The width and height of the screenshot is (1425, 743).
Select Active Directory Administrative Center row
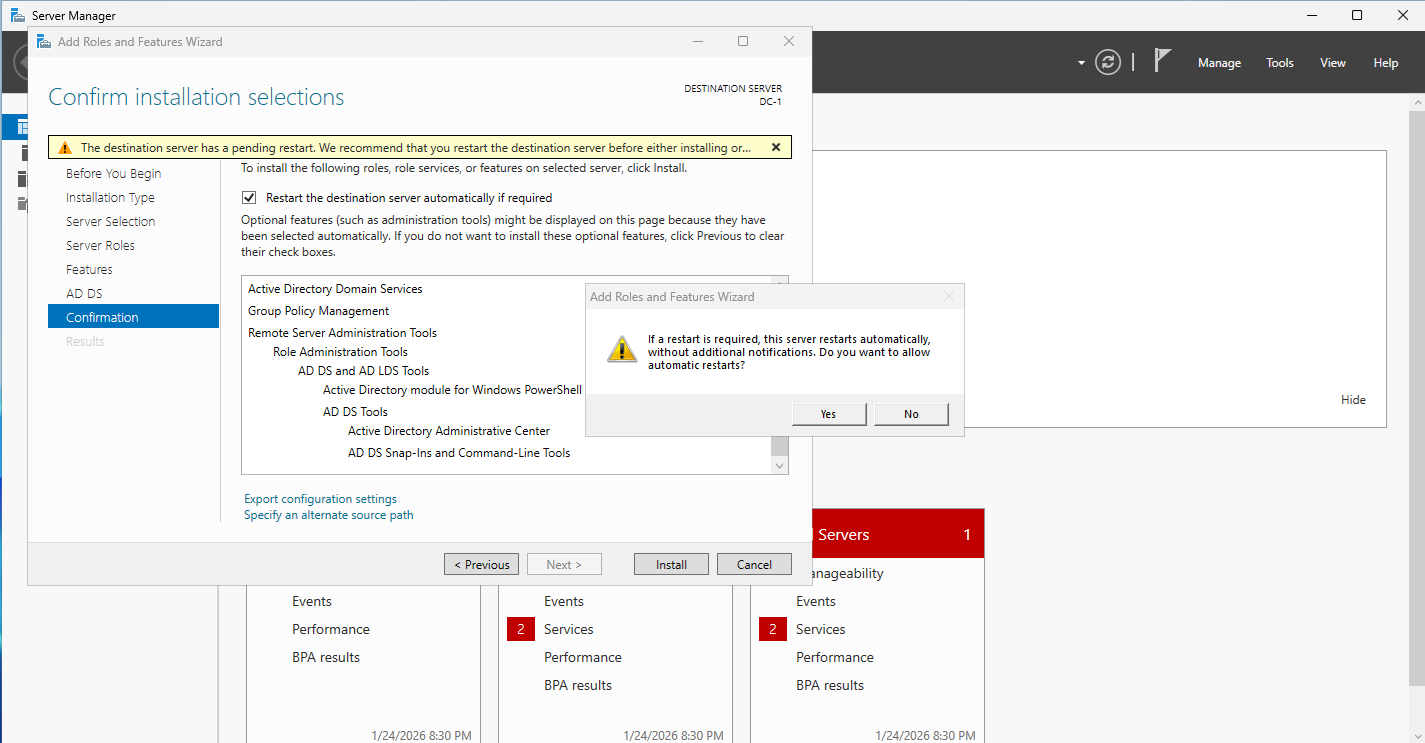[449, 431]
